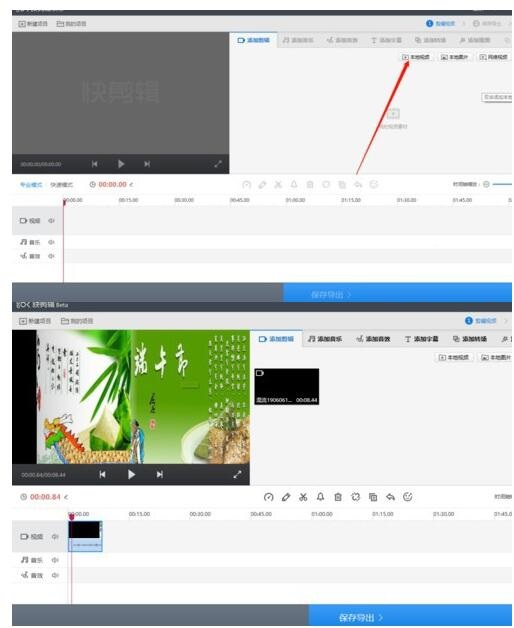Select the 添加剪辑 tab in lower window
Screen dimensions: 514x628
click(276, 339)
